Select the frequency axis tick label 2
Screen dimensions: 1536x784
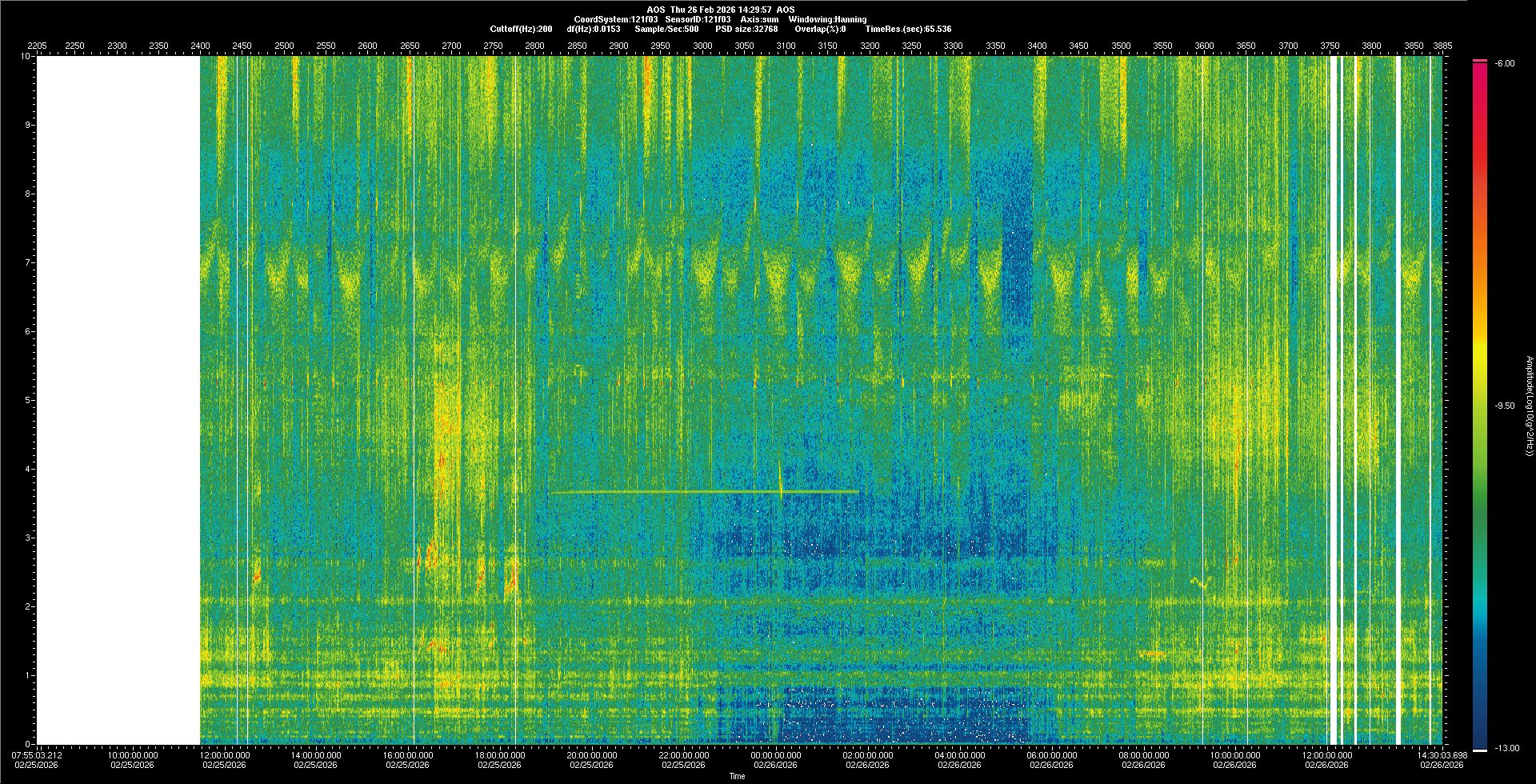pyautogui.click(x=29, y=607)
